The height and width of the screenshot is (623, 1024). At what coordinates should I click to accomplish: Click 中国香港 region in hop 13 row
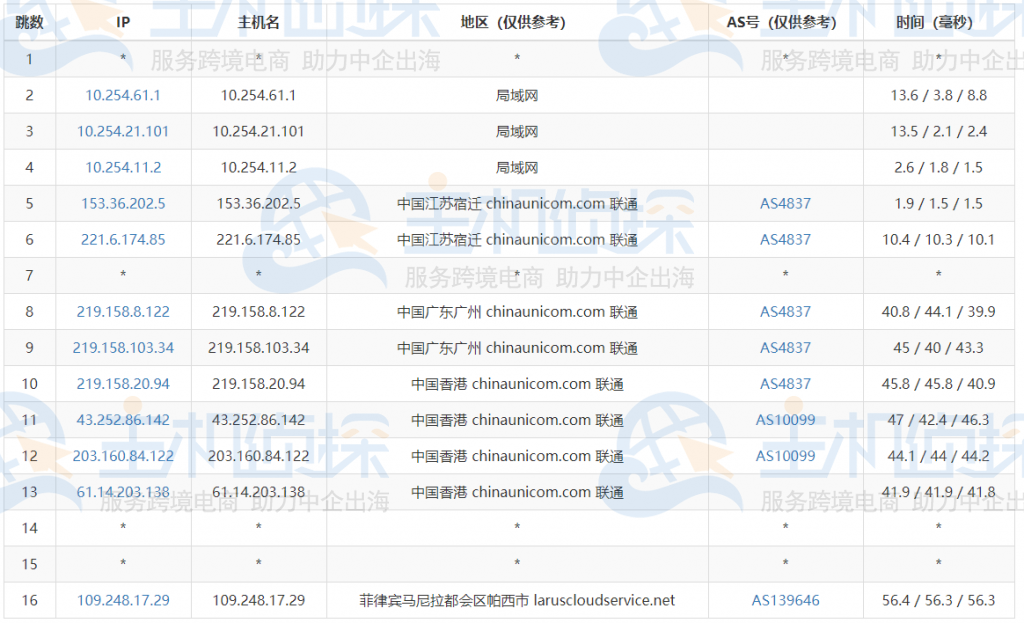click(x=517, y=492)
